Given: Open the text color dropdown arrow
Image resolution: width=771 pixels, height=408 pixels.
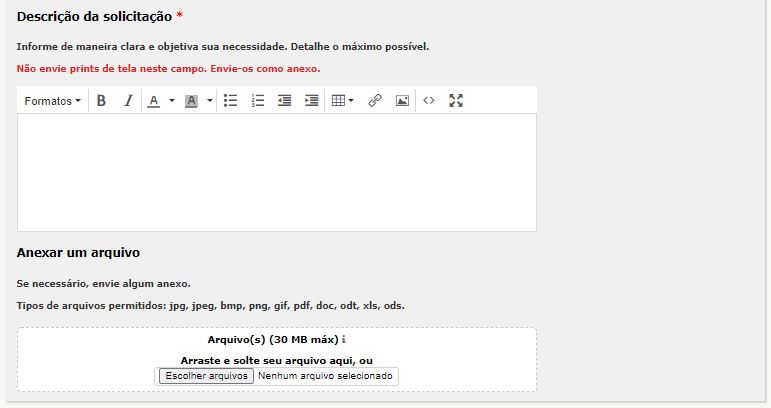Looking at the screenshot, I should (171, 101).
